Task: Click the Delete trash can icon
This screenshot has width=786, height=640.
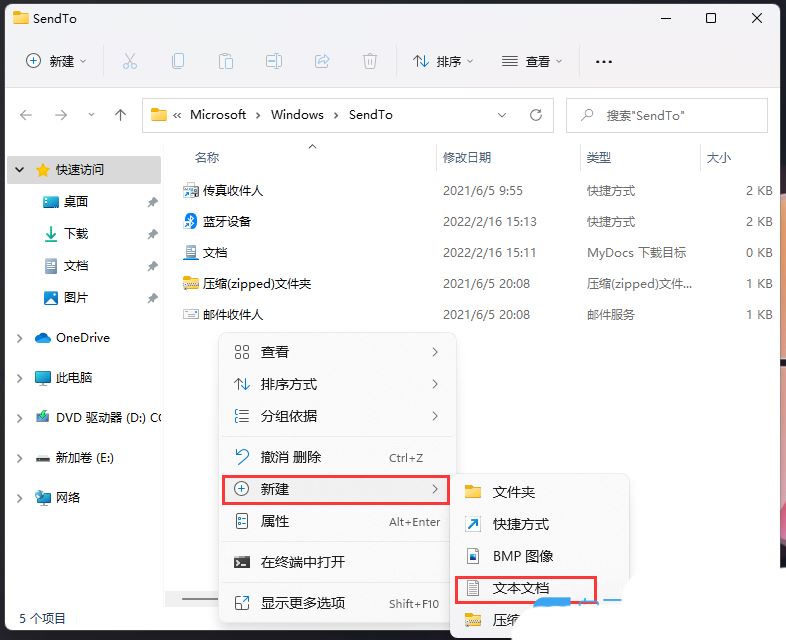Action: click(370, 61)
